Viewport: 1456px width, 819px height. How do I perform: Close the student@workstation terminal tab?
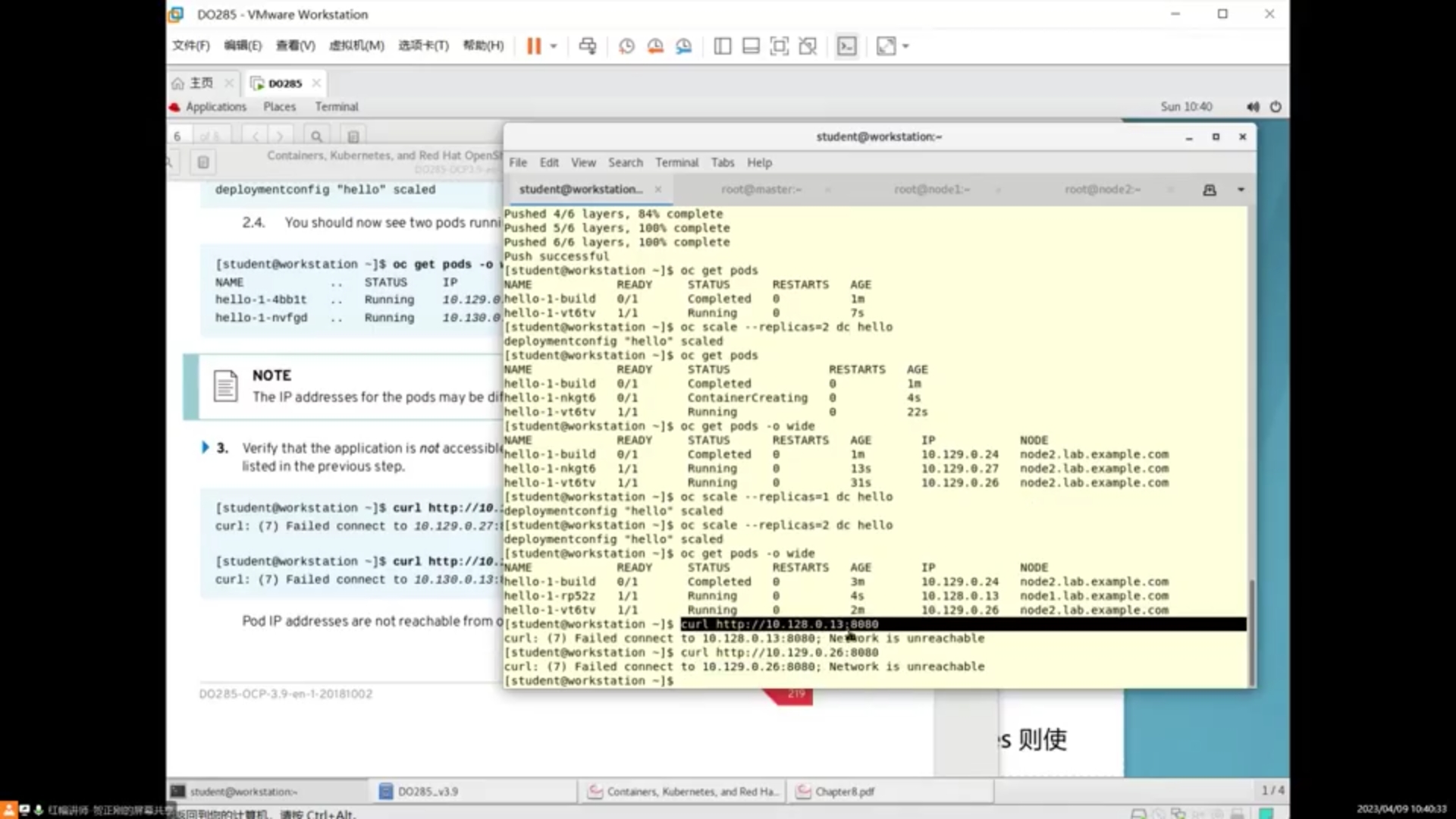(x=658, y=189)
